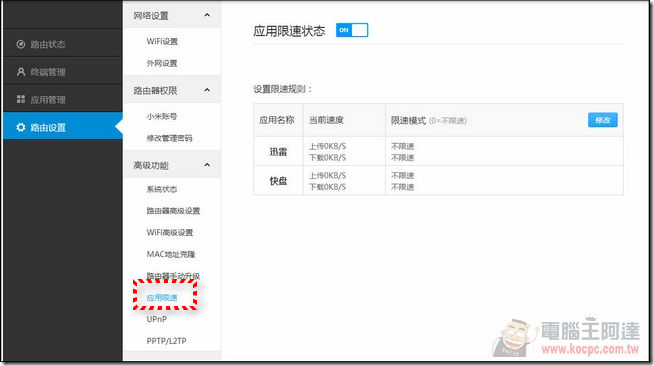Open 修改管理密码 page
Image resolution: width=654 pixels, height=366 pixels.
169,138
